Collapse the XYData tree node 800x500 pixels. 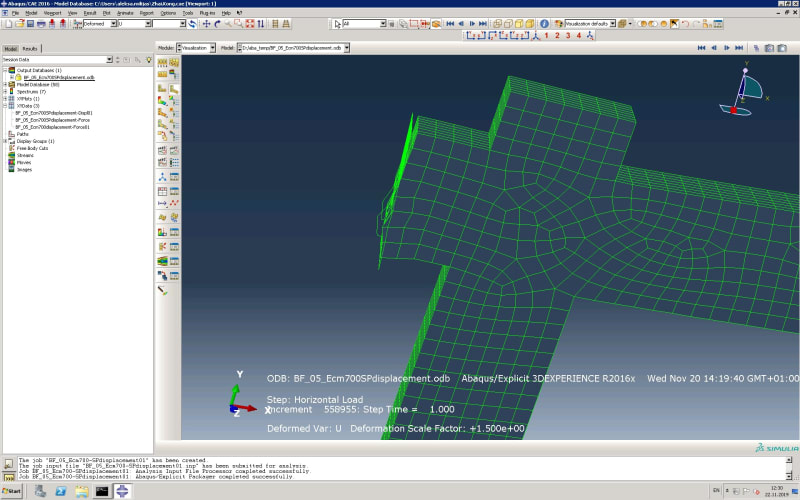(5, 106)
